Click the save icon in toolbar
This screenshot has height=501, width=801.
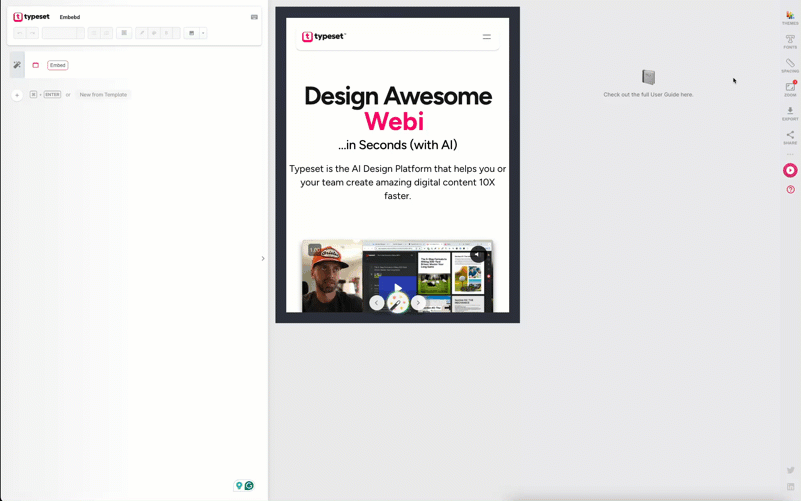[x=192, y=33]
